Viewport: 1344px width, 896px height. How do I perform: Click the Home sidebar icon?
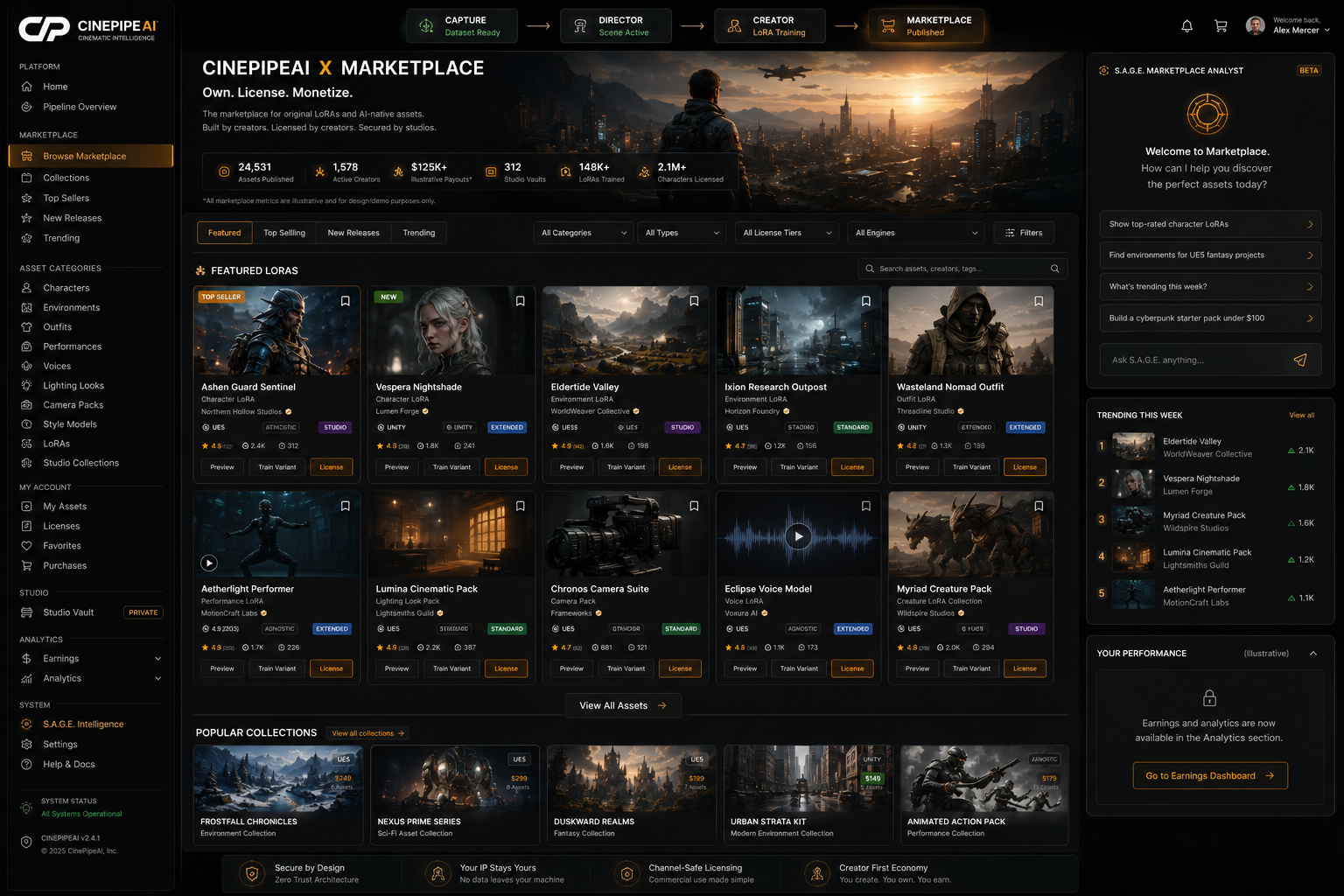(x=26, y=87)
